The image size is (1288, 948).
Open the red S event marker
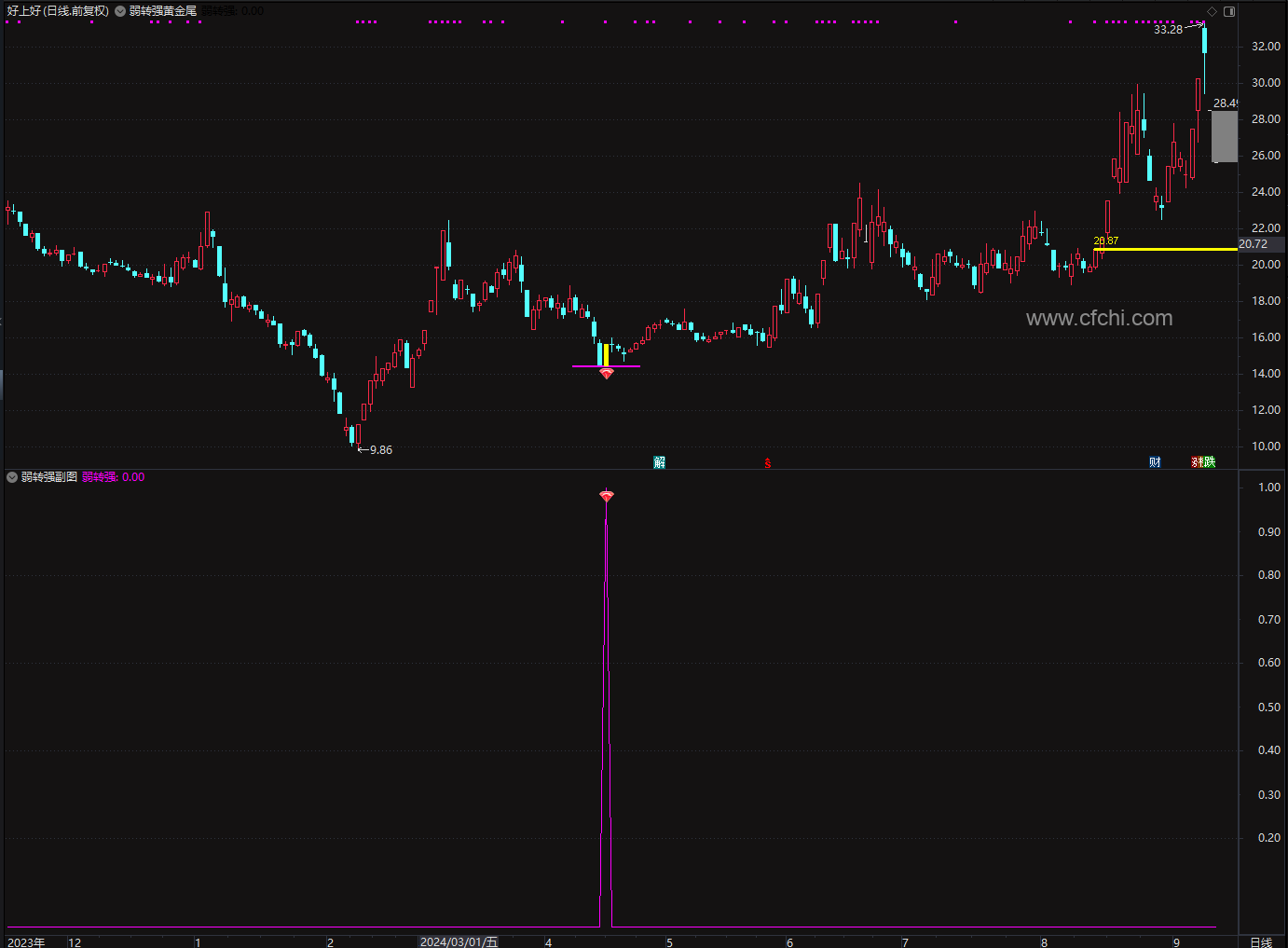(768, 462)
